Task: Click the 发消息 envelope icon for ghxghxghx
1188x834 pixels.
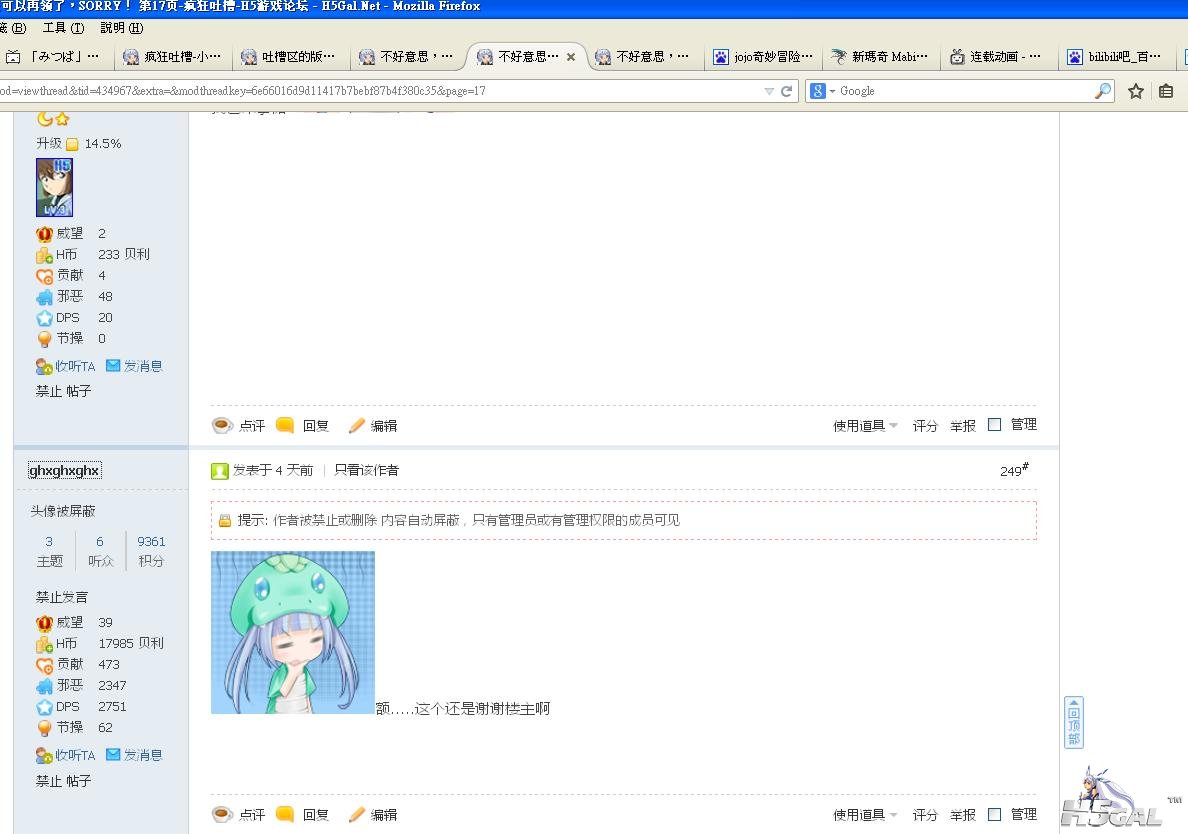Action: point(113,754)
